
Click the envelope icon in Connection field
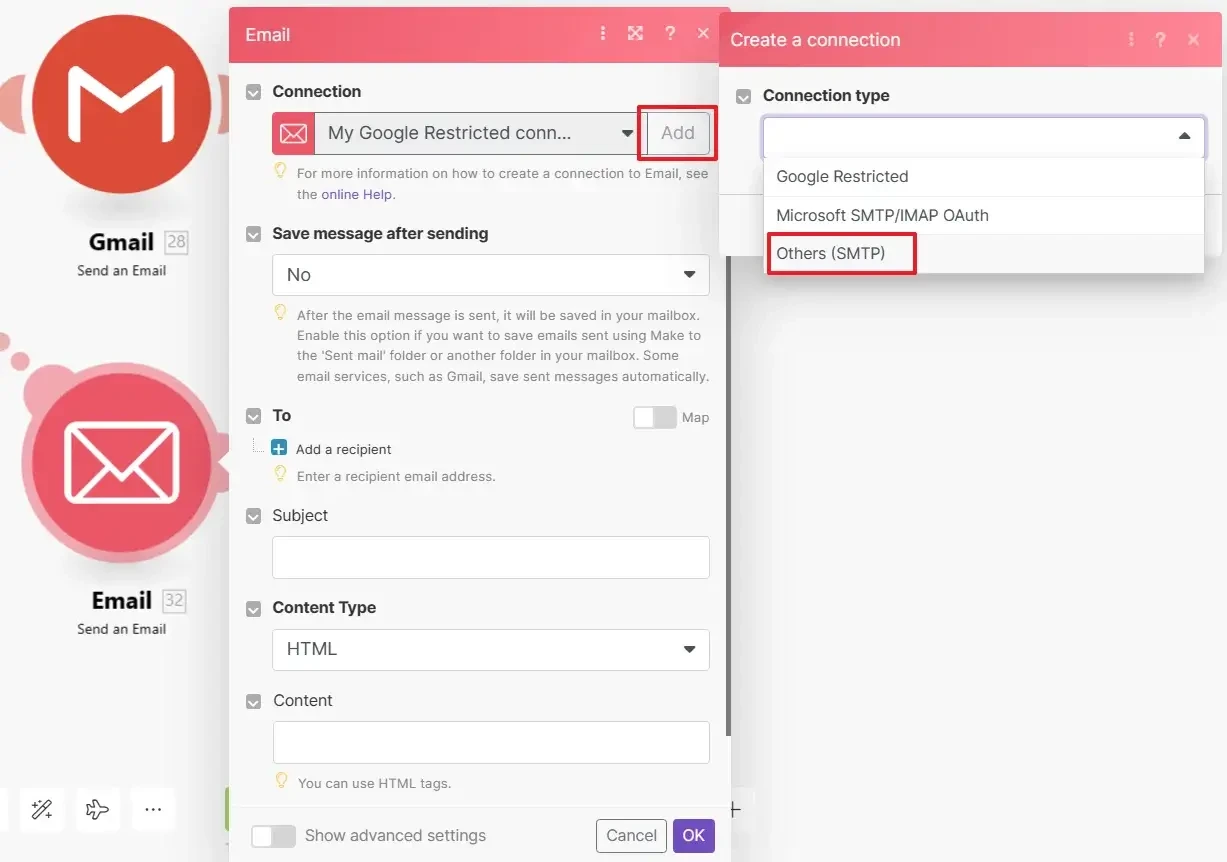[x=293, y=133]
